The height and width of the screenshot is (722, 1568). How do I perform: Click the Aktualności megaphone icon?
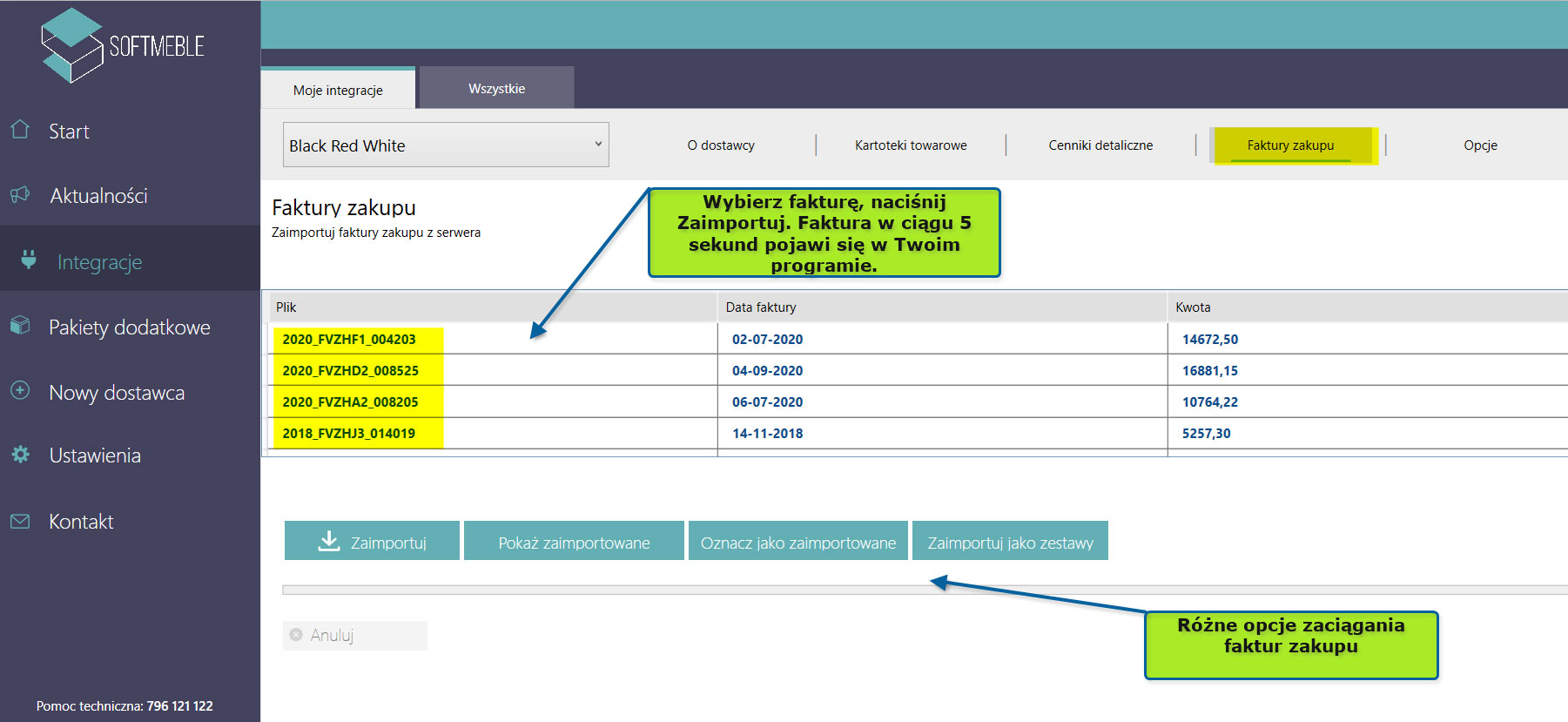(x=20, y=195)
